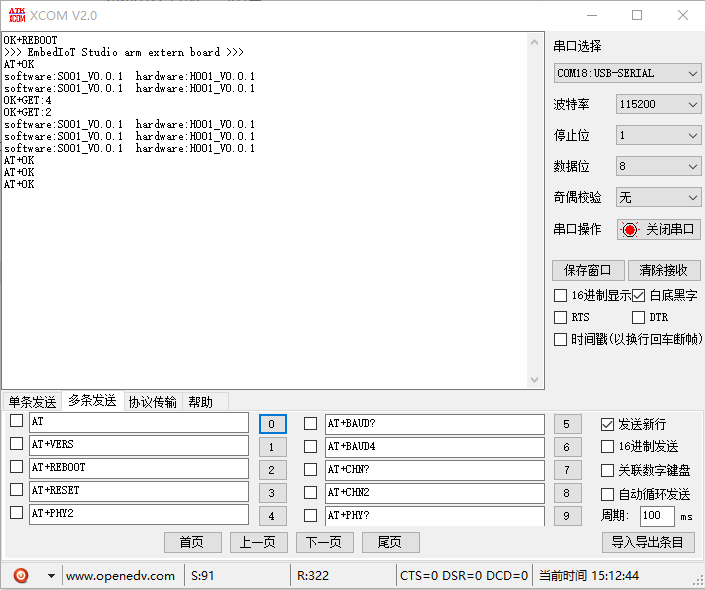705x590 pixels.
Task: Expand the 波特率 115200 dropdown
Action: click(x=658, y=105)
